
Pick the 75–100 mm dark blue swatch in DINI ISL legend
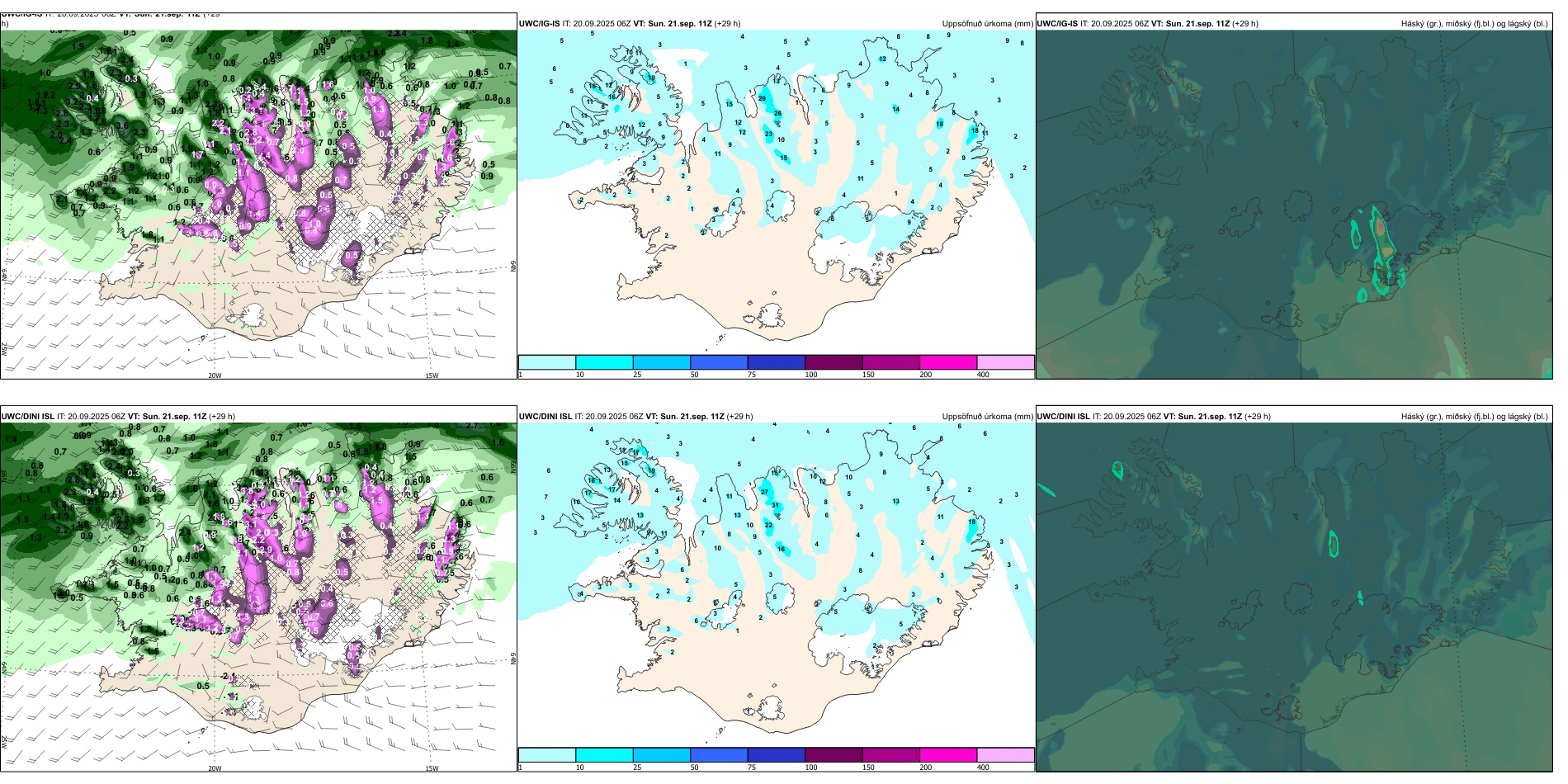coord(777,755)
